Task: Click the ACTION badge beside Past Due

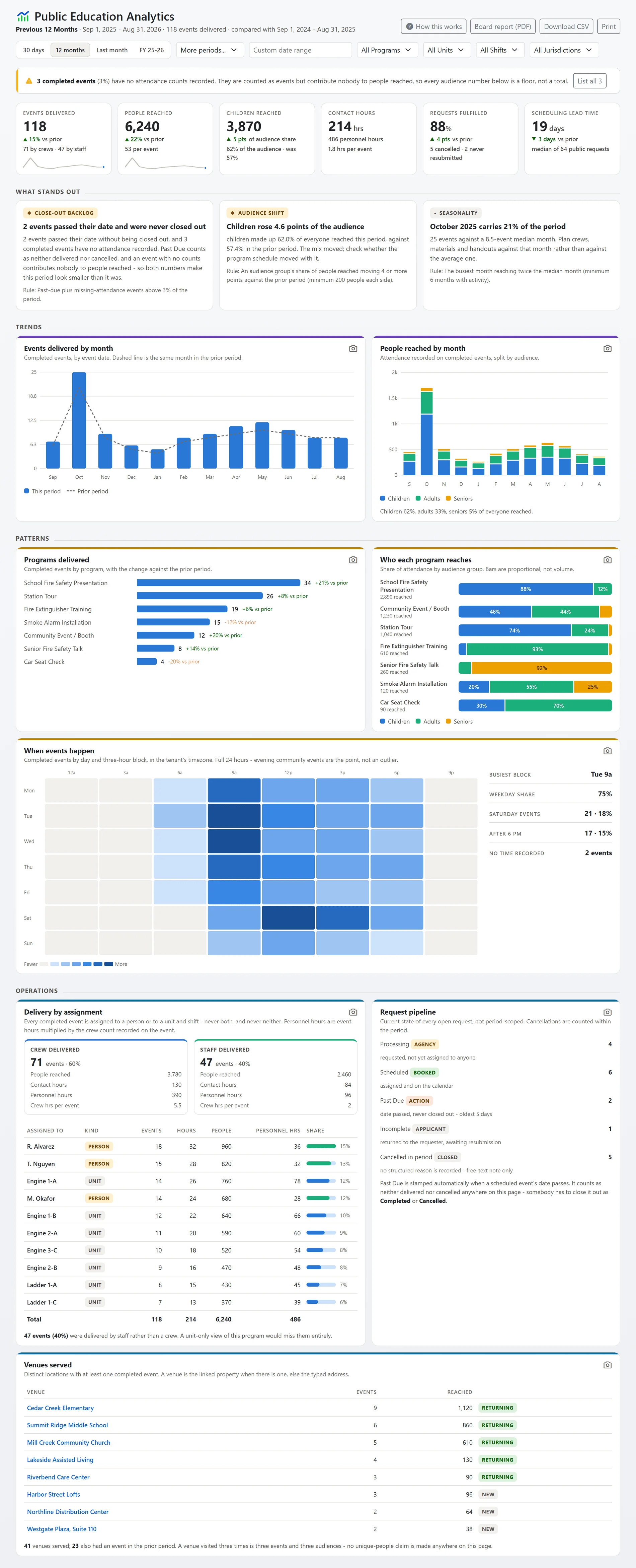Action: pyautogui.click(x=419, y=1101)
